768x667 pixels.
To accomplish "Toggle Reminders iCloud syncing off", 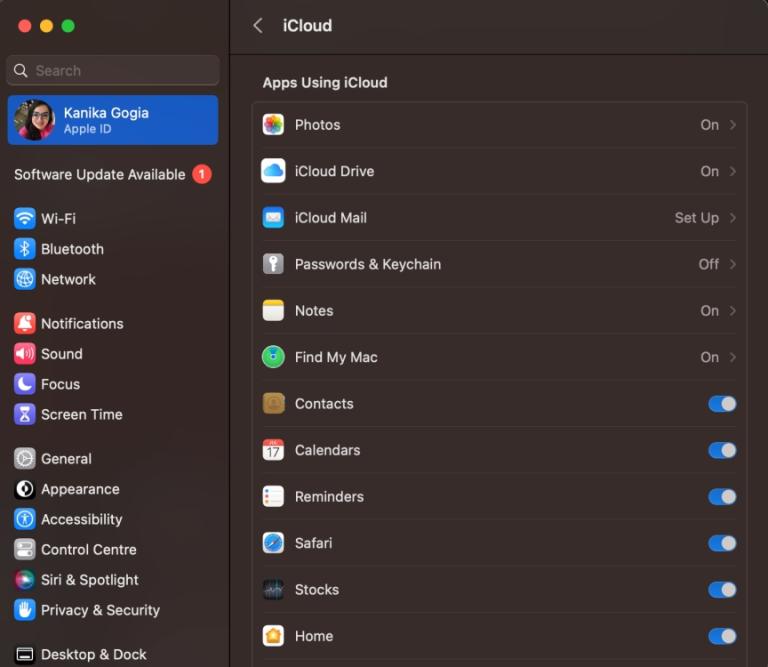I will coord(722,497).
